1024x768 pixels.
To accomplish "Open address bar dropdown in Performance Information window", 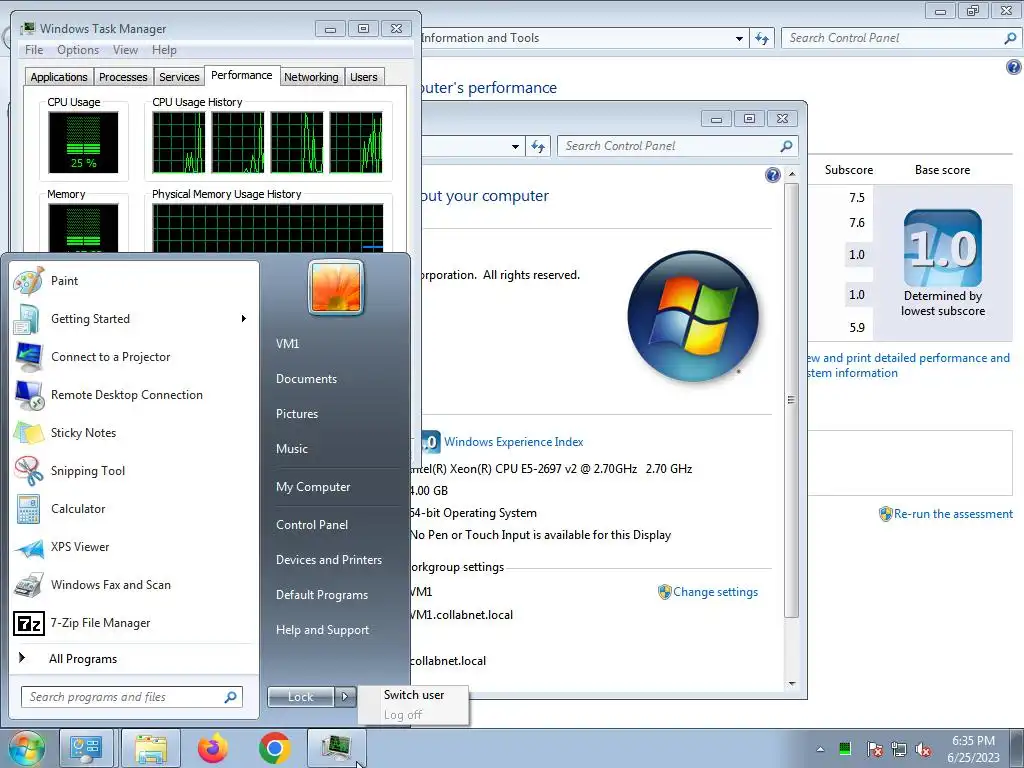I will coord(739,39).
